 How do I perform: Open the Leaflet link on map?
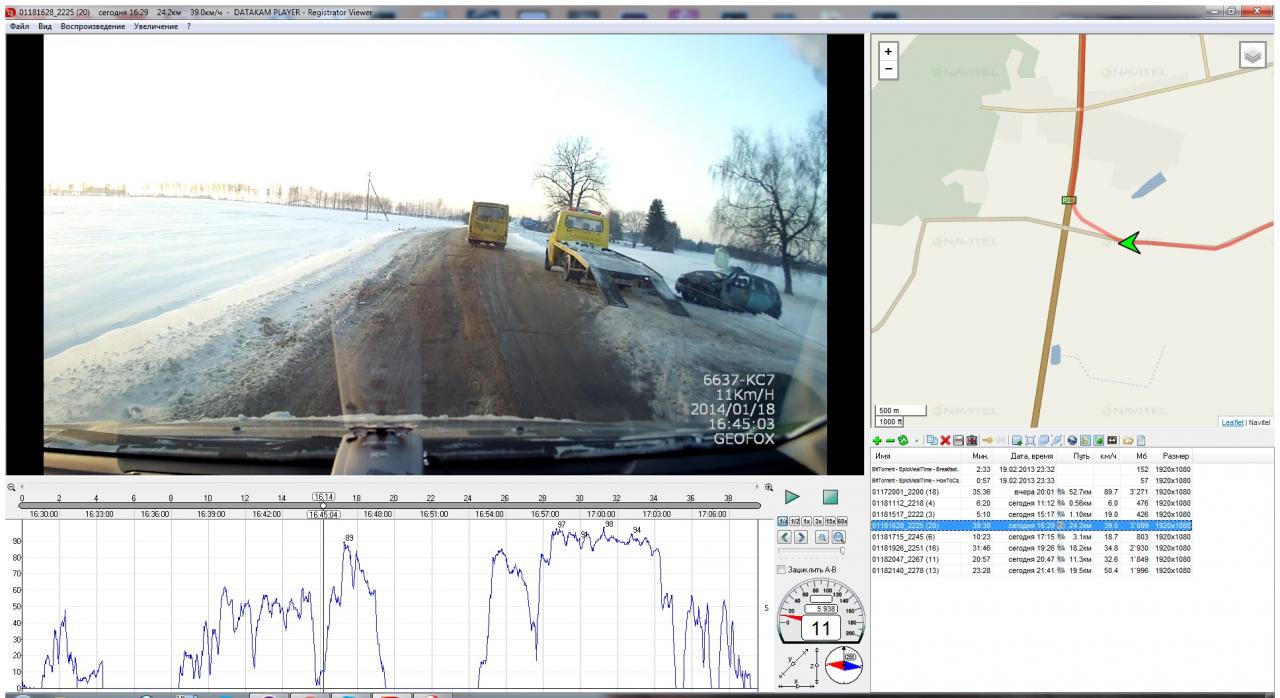coord(1233,422)
